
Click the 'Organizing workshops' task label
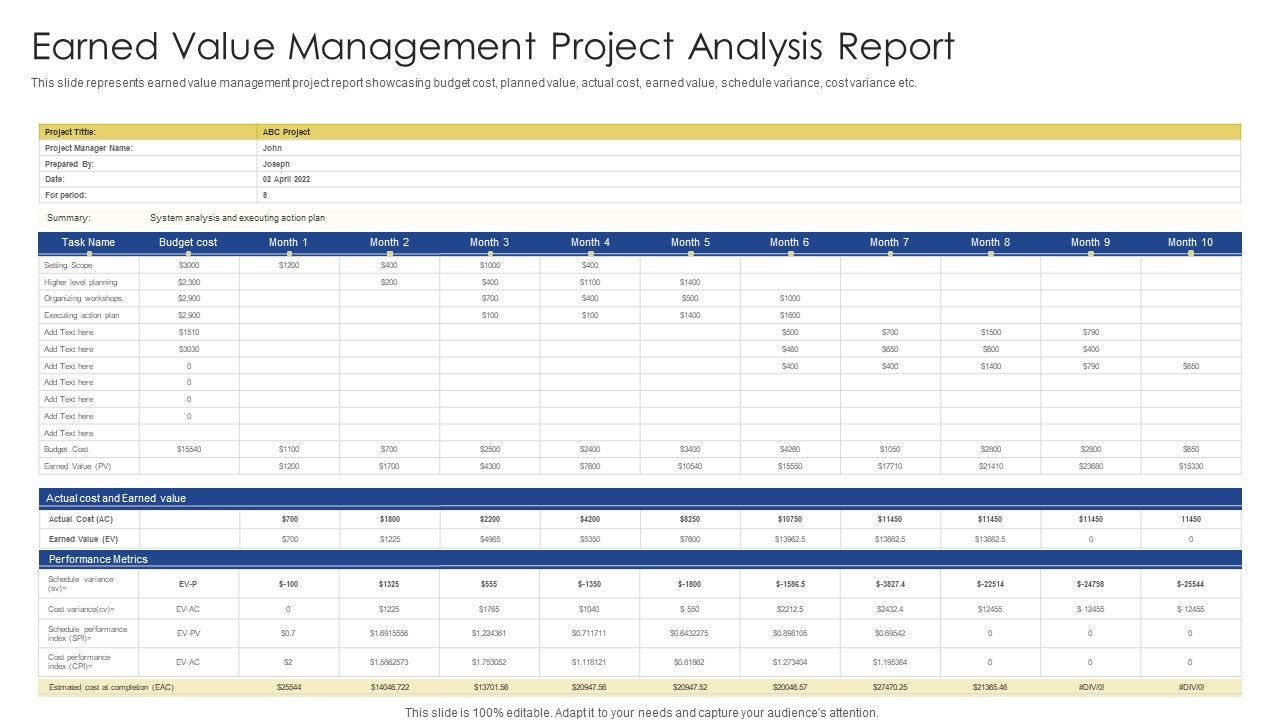(x=83, y=298)
